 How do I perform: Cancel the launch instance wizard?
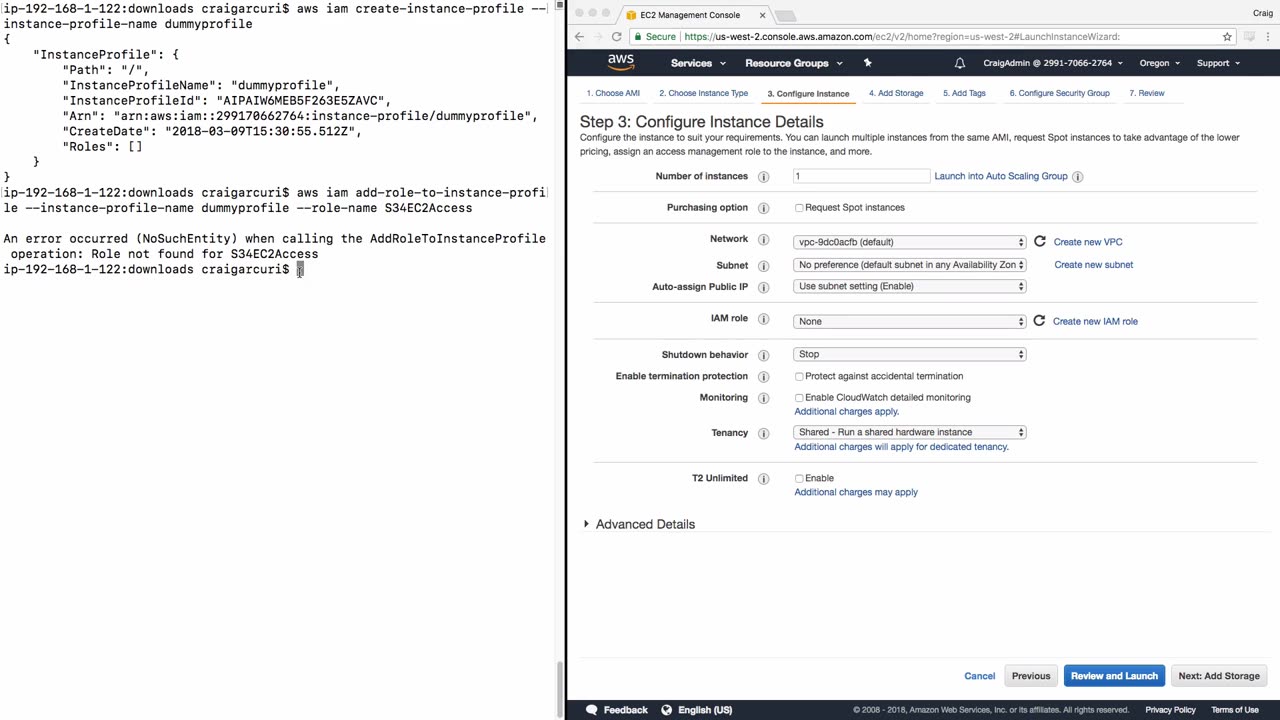[x=980, y=676]
